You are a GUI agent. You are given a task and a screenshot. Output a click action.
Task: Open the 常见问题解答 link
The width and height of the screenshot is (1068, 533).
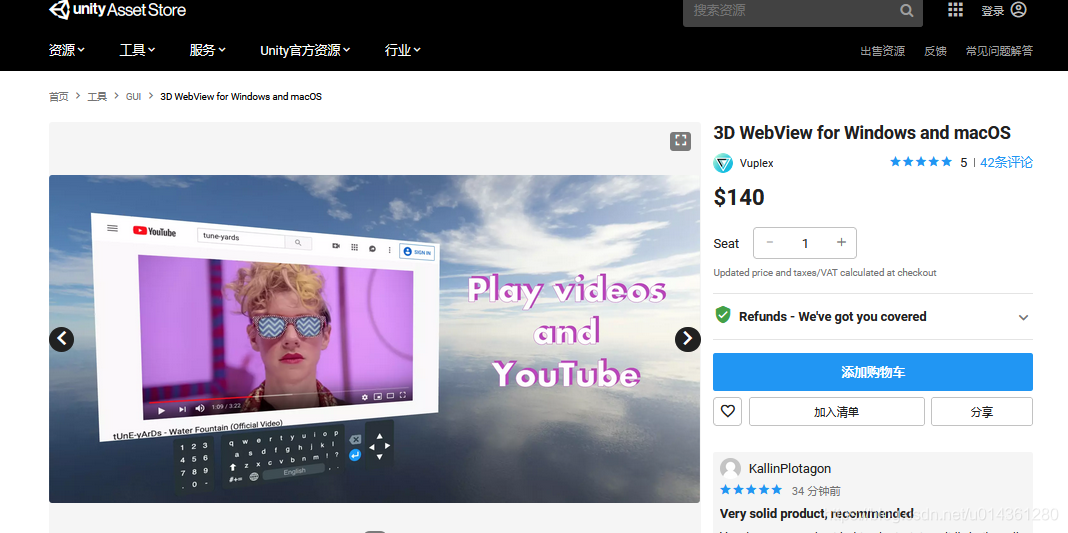click(999, 51)
